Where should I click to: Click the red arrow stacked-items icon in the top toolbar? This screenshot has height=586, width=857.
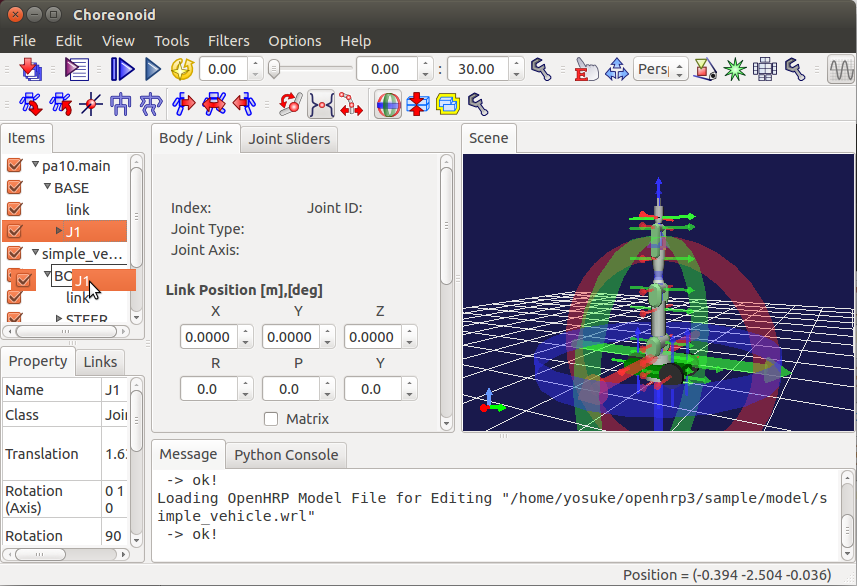(31, 69)
